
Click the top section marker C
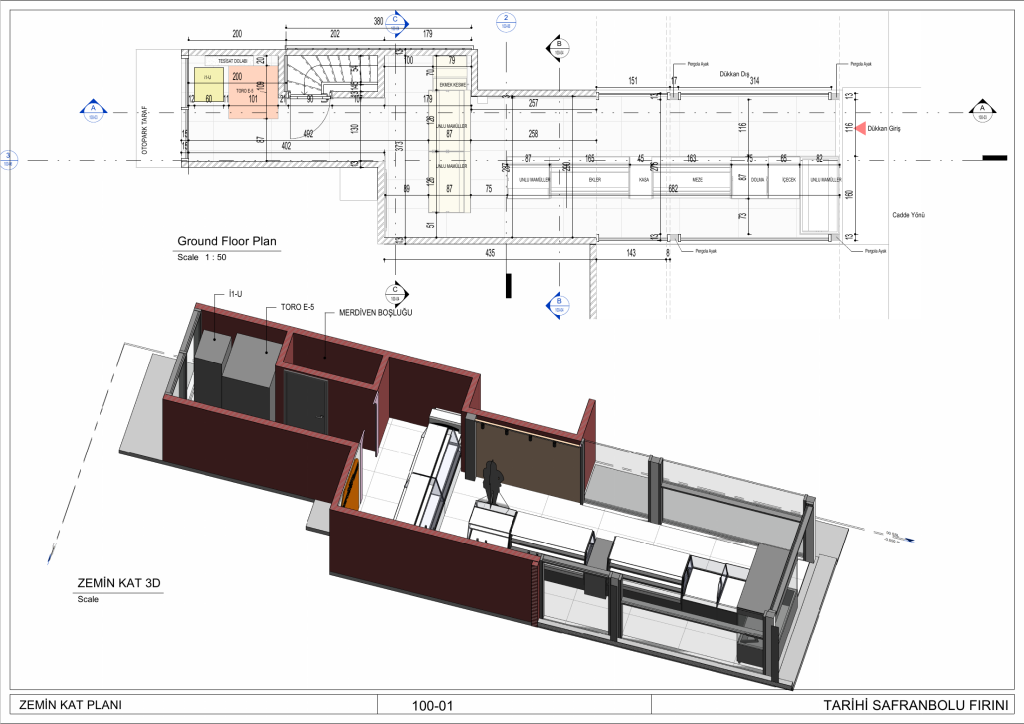pyautogui.click(x=395, y=24)
